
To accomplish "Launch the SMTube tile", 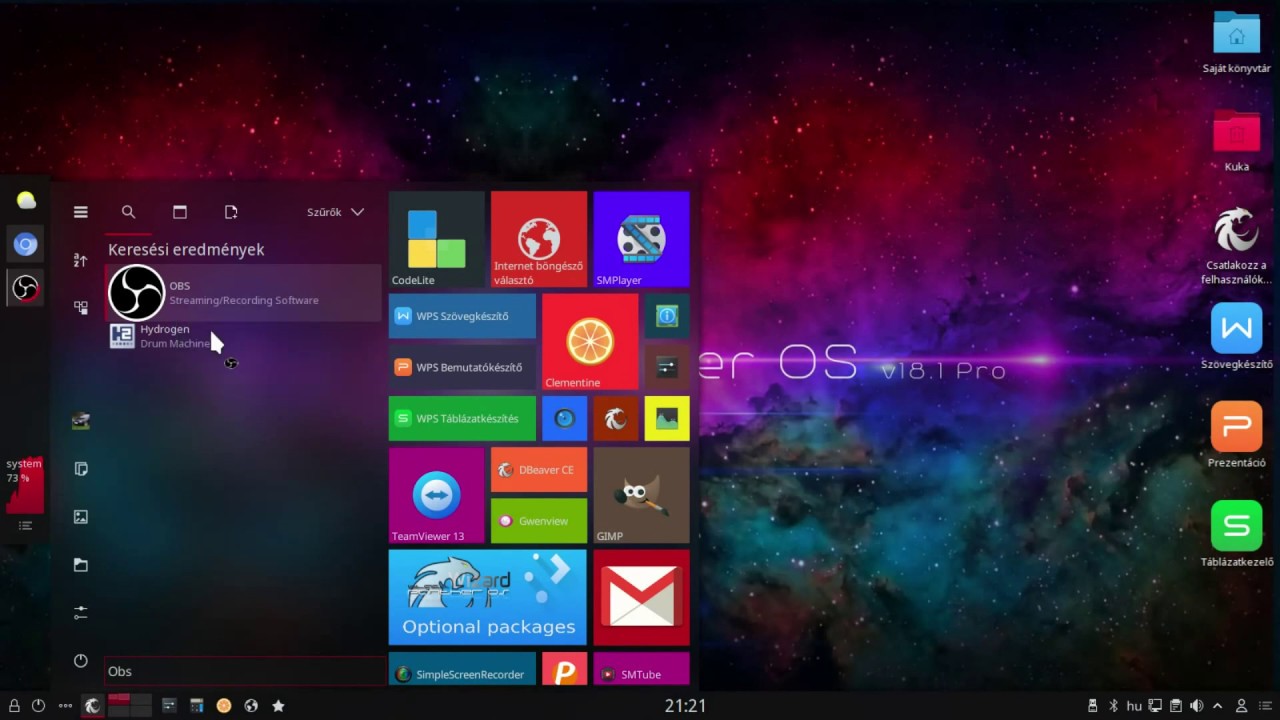I will point(641,669).
